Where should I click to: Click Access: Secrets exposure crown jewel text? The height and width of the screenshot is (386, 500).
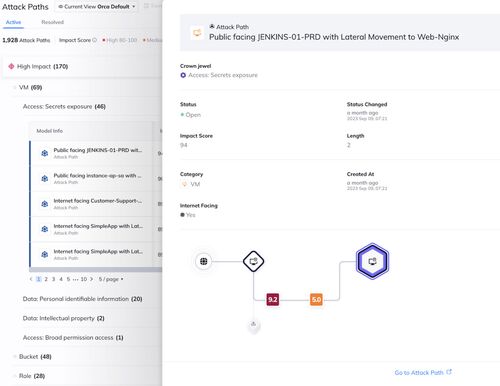(223, 75)
